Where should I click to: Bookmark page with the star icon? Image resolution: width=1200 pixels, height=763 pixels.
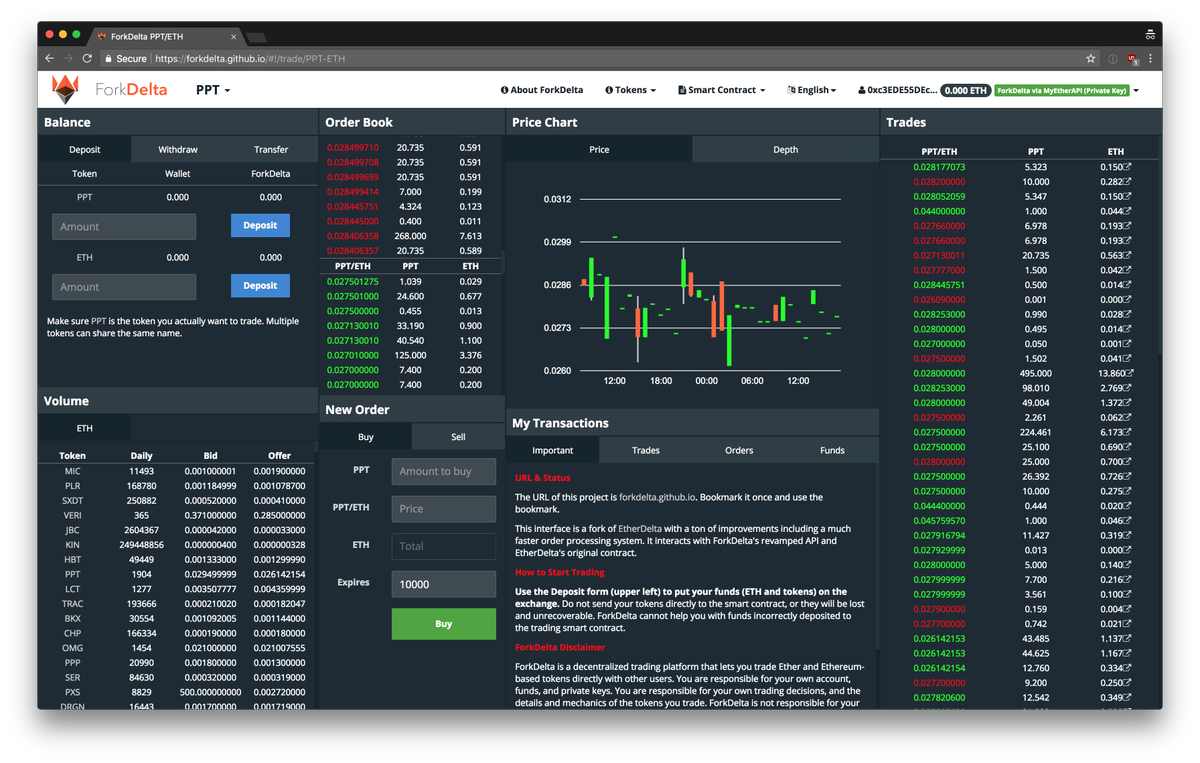click(x=1091, y=59)
